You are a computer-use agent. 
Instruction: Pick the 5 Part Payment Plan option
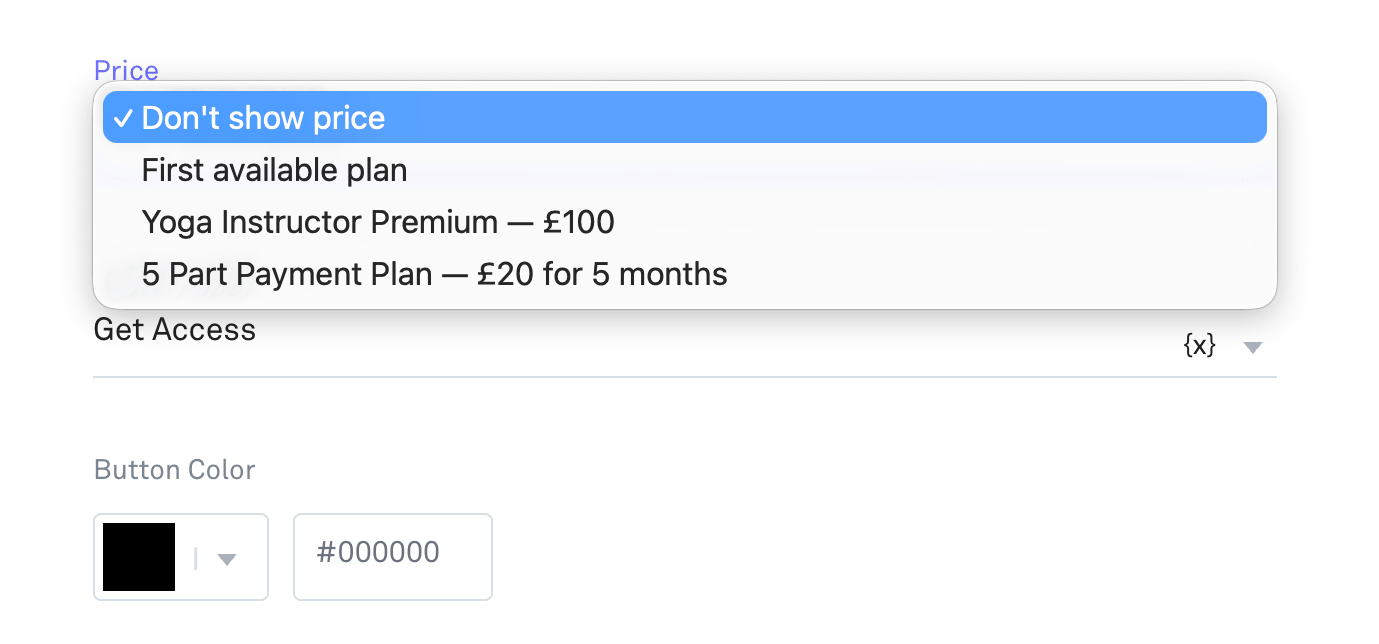click(685, 274)
